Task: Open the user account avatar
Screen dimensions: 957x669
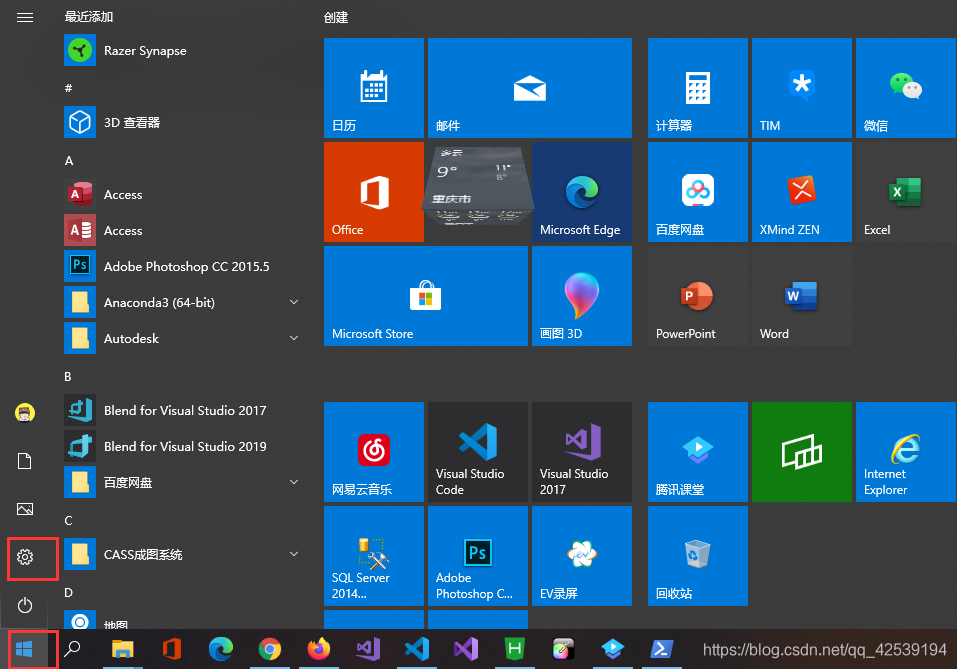Action: point(25,413)
